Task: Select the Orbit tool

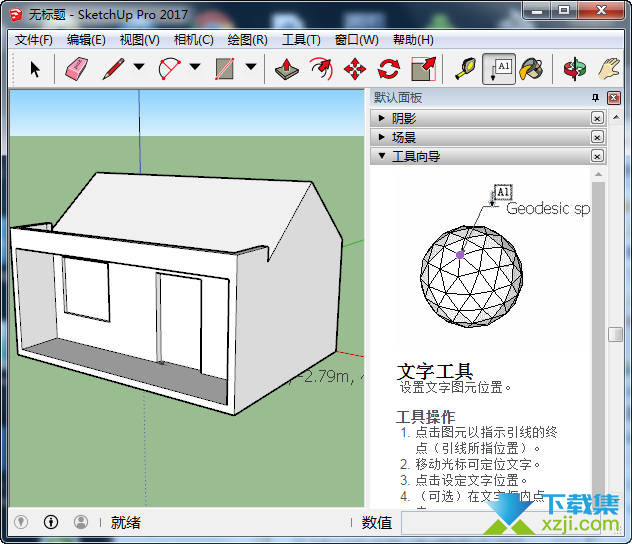Action: (x=574, y=68)
